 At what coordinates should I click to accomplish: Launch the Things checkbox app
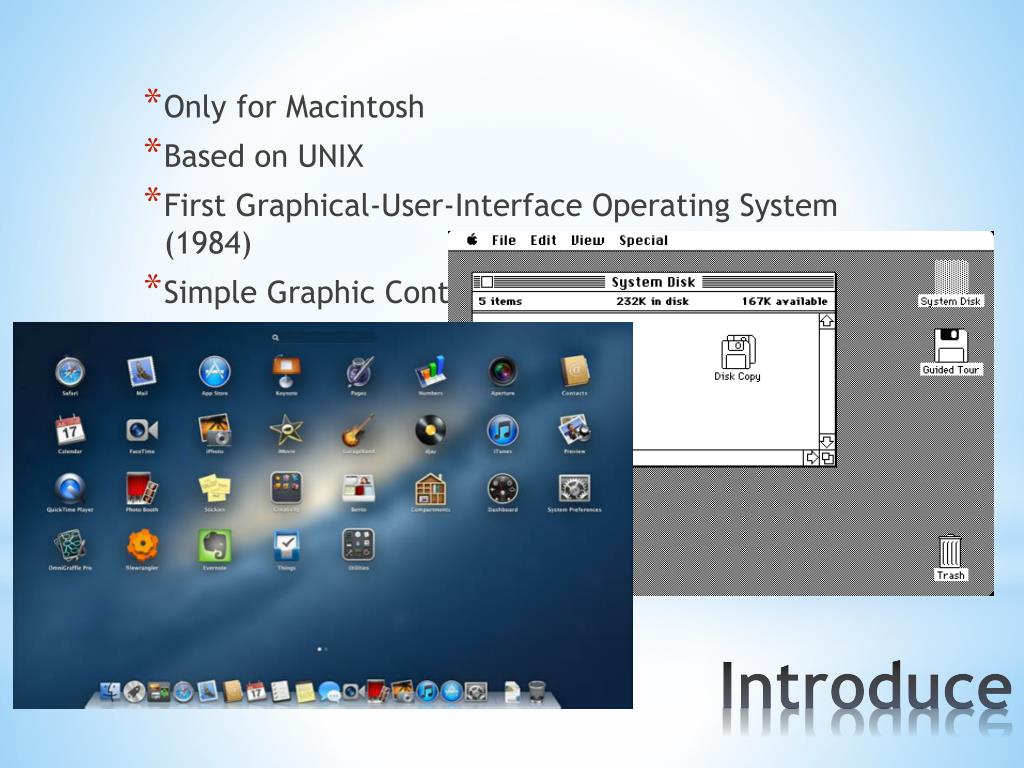coord(286,547)
